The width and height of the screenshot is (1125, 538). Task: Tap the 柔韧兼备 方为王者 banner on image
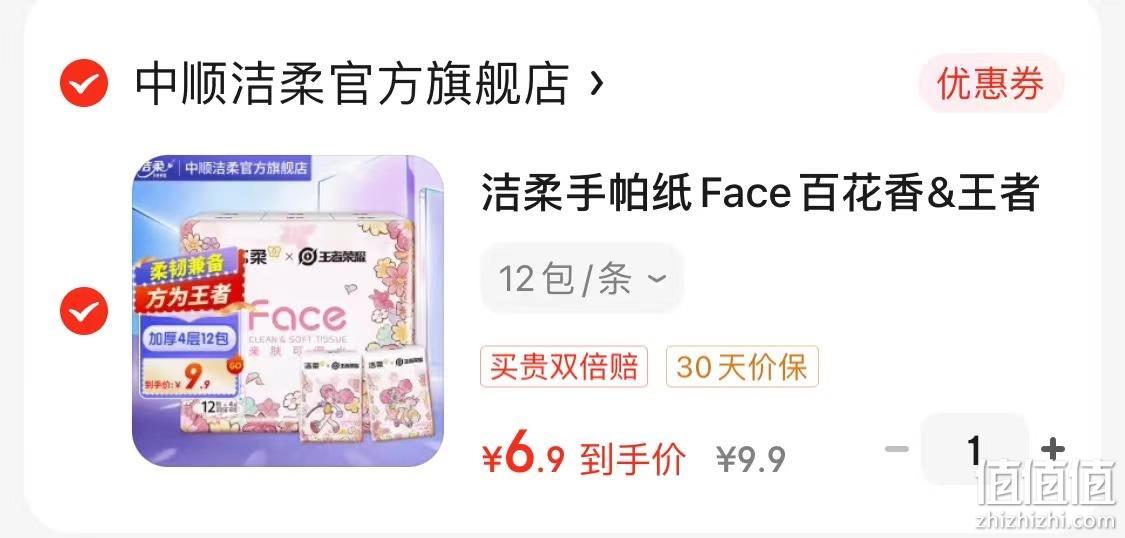(x=184, y=282)
